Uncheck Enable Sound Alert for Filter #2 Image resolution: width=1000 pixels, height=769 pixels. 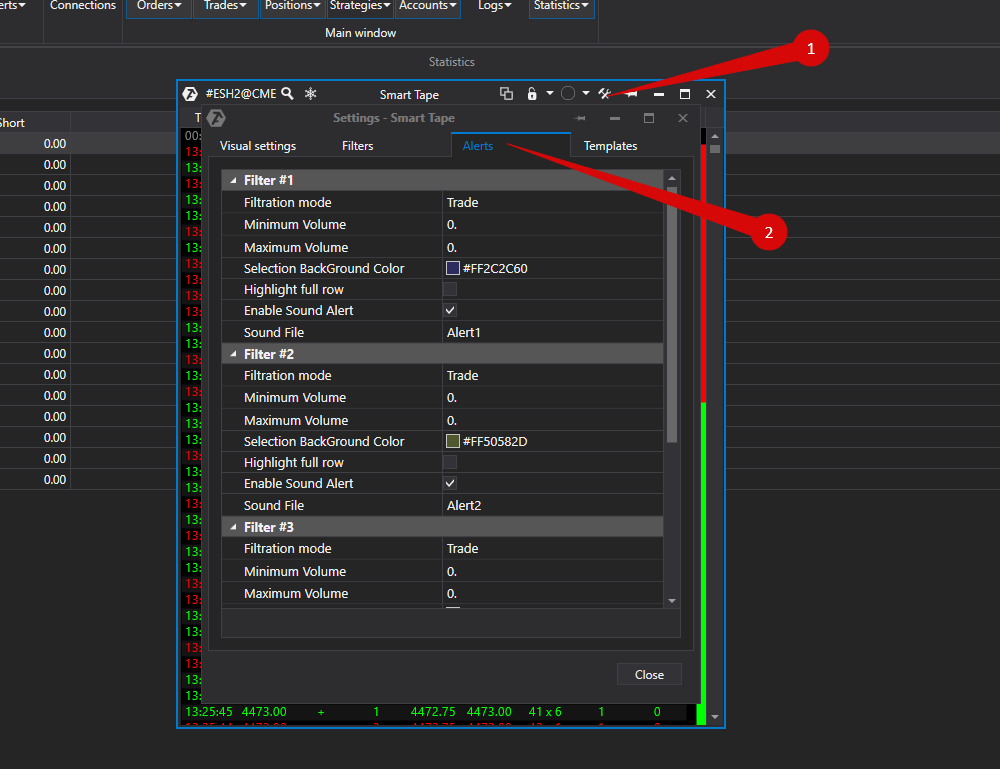450,483
